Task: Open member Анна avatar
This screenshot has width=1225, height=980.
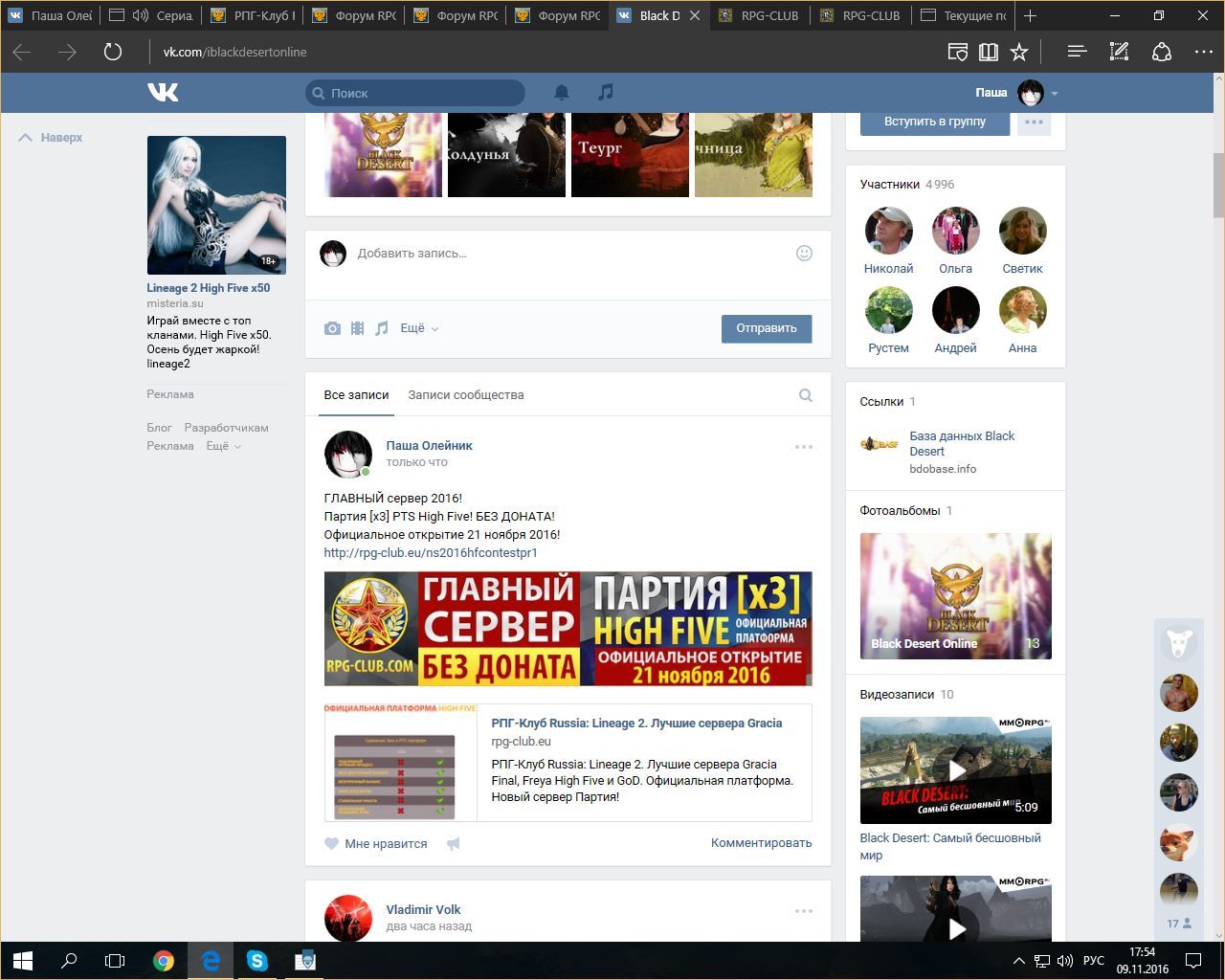Action: click(1022, 310)
